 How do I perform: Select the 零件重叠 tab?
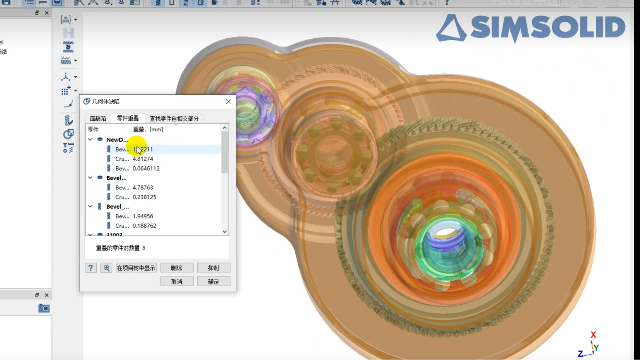[128, 118]
